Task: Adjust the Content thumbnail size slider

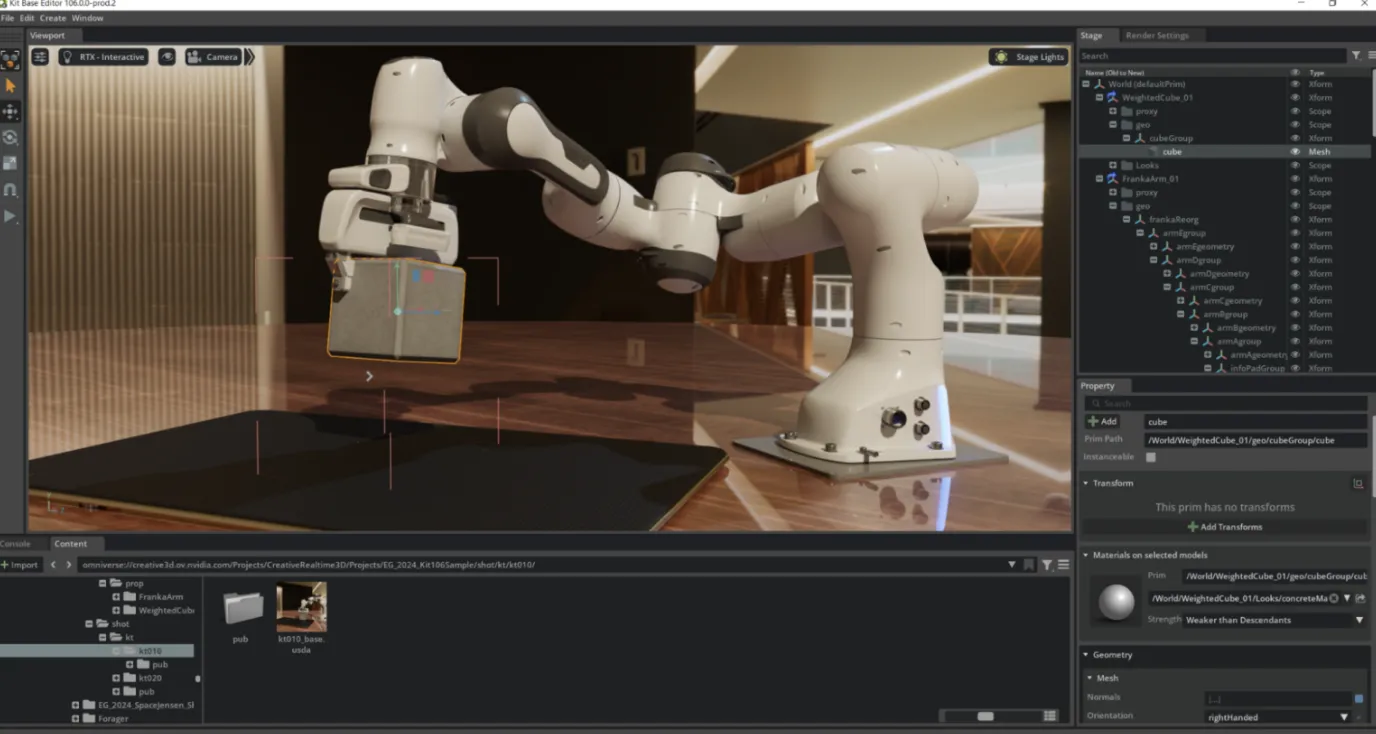Action: (x=988, y=716)
